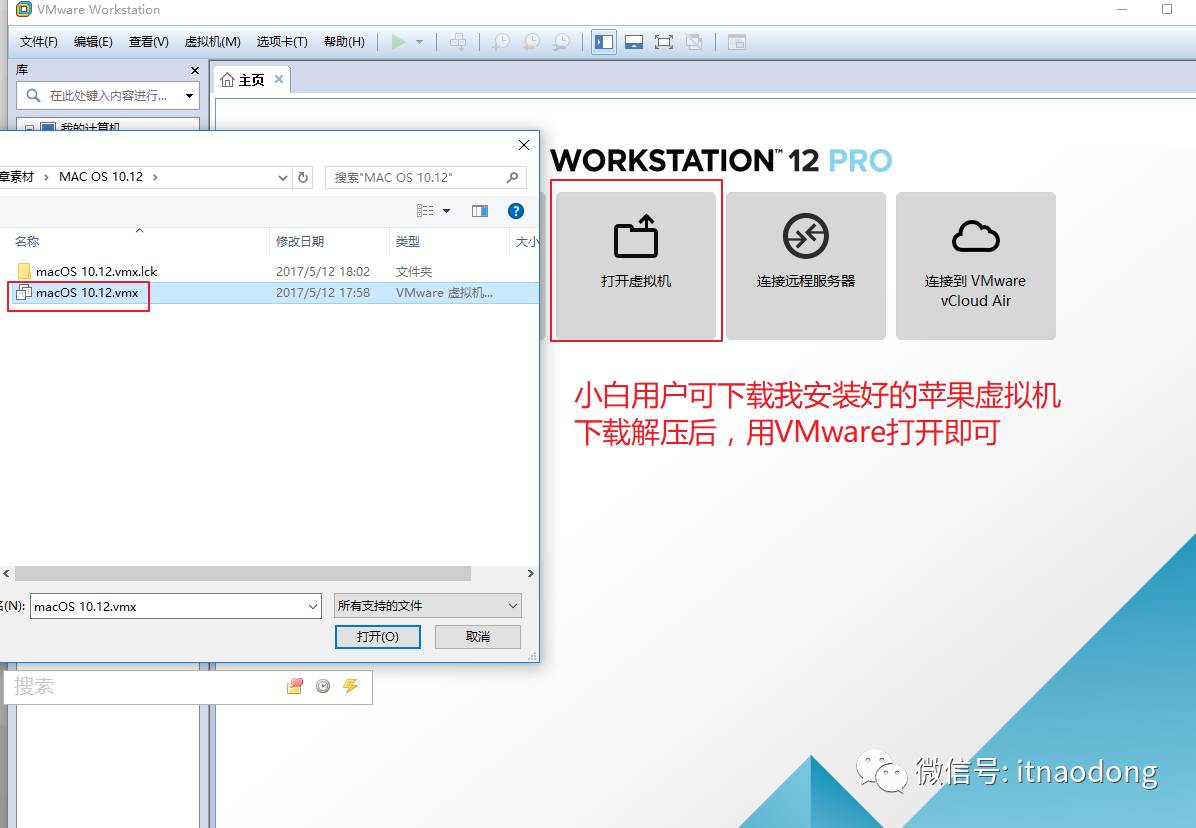
Task: Open the 文件(F) menu
Action: point(38,42)
